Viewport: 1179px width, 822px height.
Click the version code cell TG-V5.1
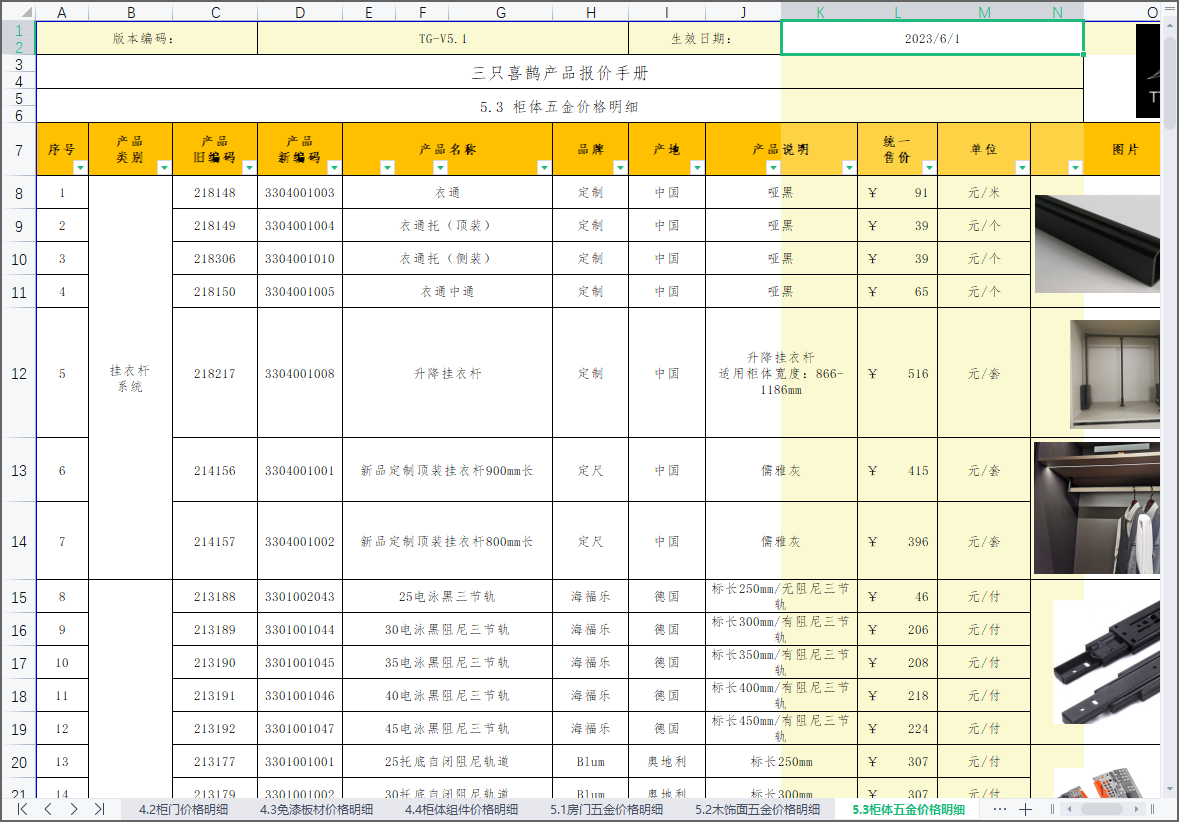443,38
